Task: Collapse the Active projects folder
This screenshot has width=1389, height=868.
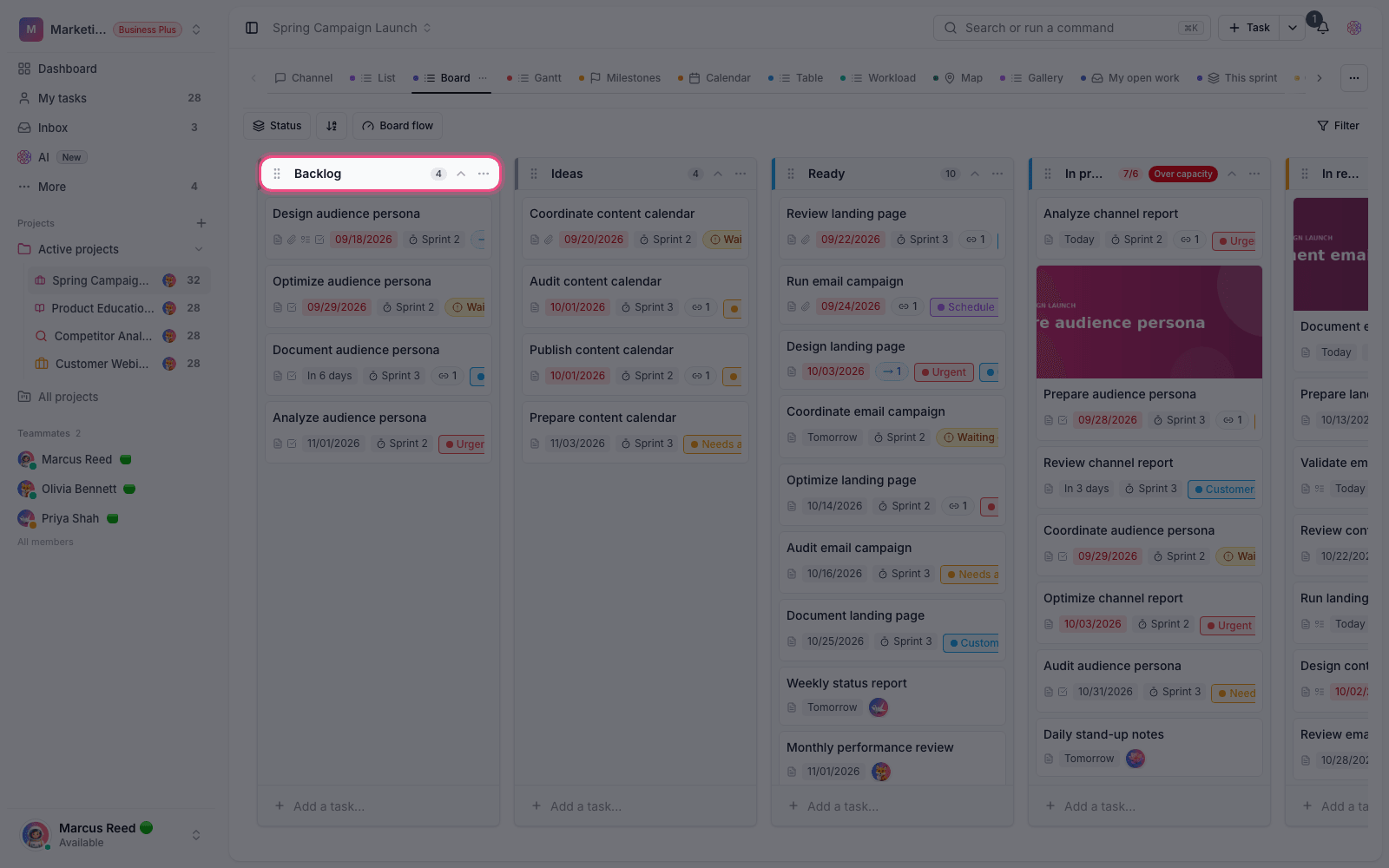Action: point(199,249)
